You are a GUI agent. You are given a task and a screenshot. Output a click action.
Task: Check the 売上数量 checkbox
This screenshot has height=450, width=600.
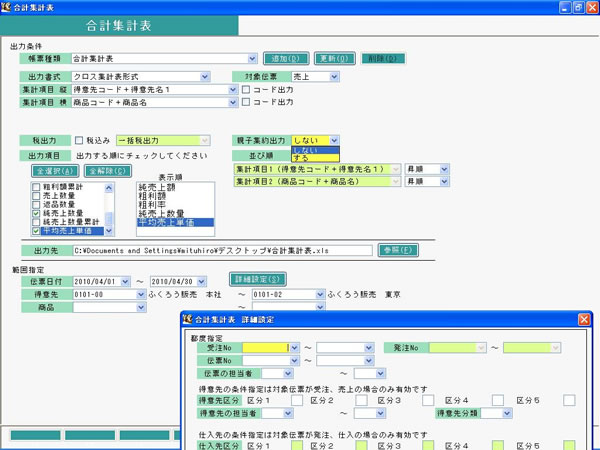point(36,196)
